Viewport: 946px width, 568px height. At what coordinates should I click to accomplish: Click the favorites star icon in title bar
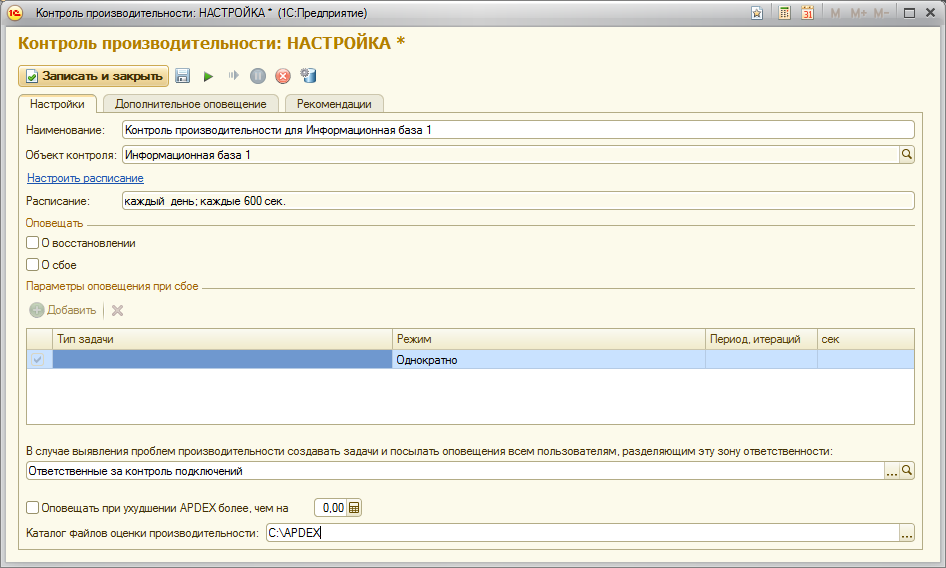tap(757, 13)
